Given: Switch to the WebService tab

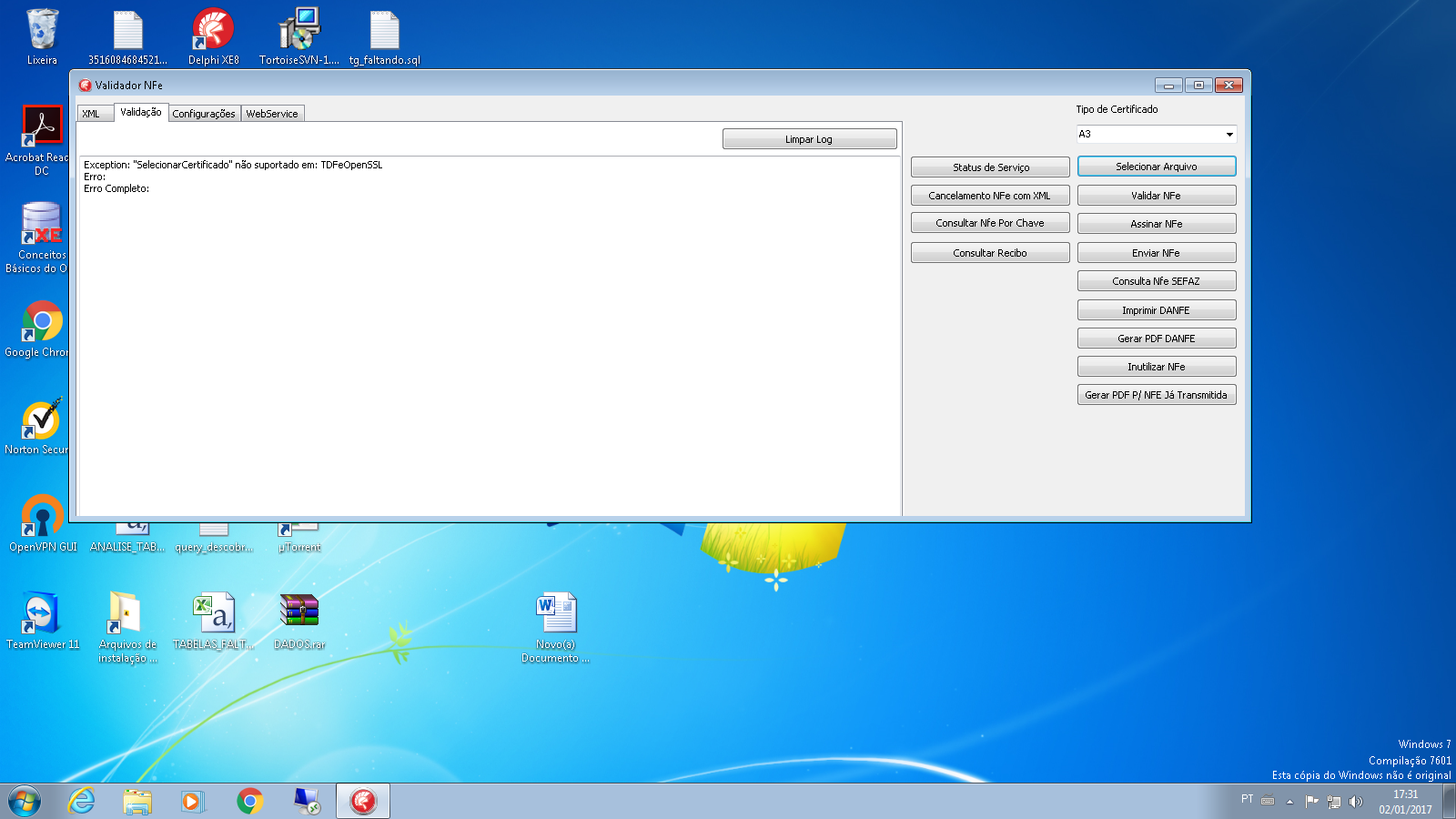Looking at the screenshot, I should pos(272,114).
